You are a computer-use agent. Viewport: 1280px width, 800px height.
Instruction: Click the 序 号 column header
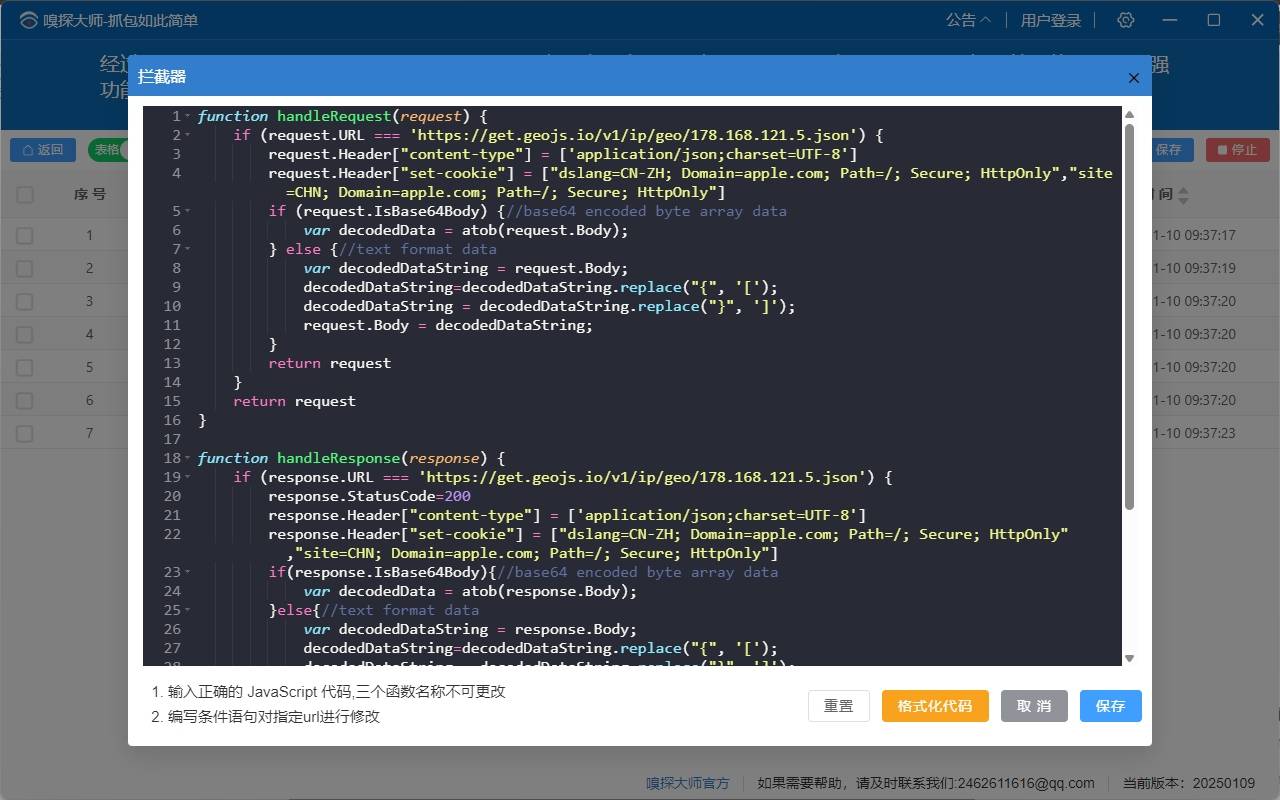[x=90, y=194]
